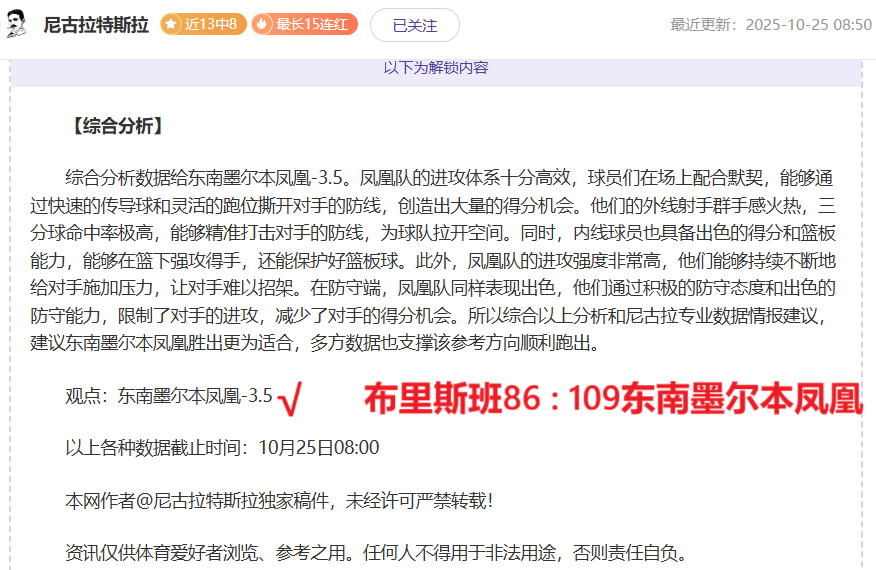Click the 以上各种数据截止时间 line

click(x=222, y=447)
